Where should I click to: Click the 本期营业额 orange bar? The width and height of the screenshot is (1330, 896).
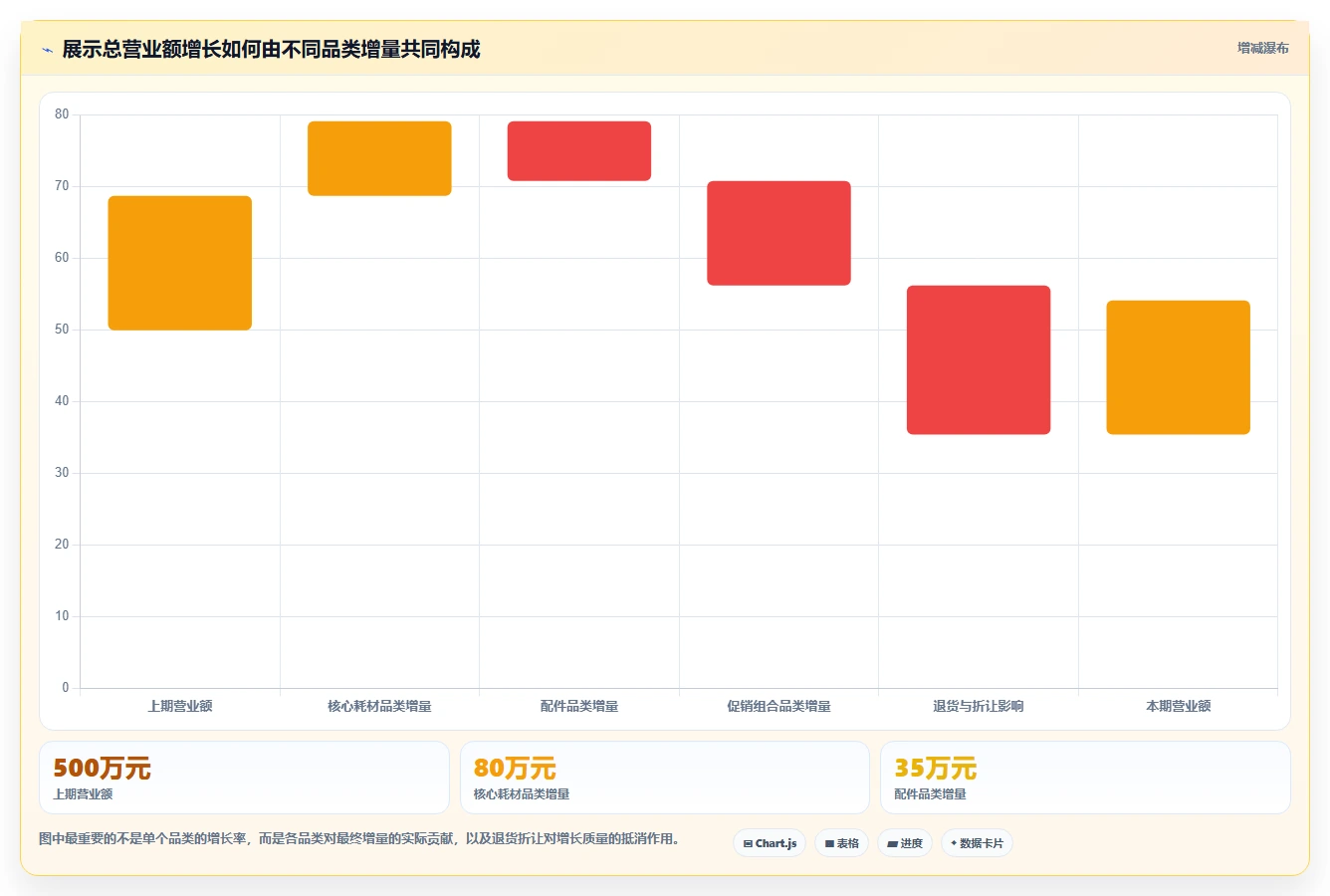1178,367
